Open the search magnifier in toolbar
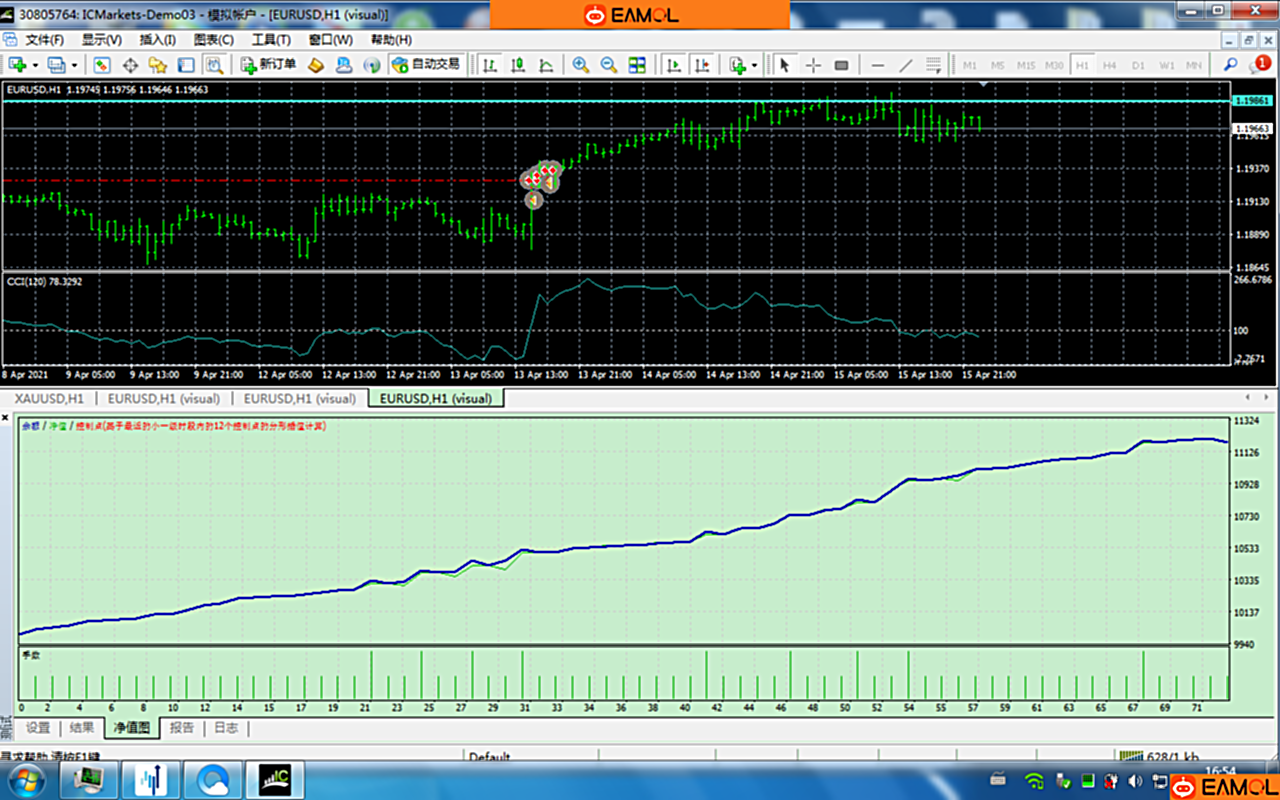1280x800 pixels. click(1230, 65)
